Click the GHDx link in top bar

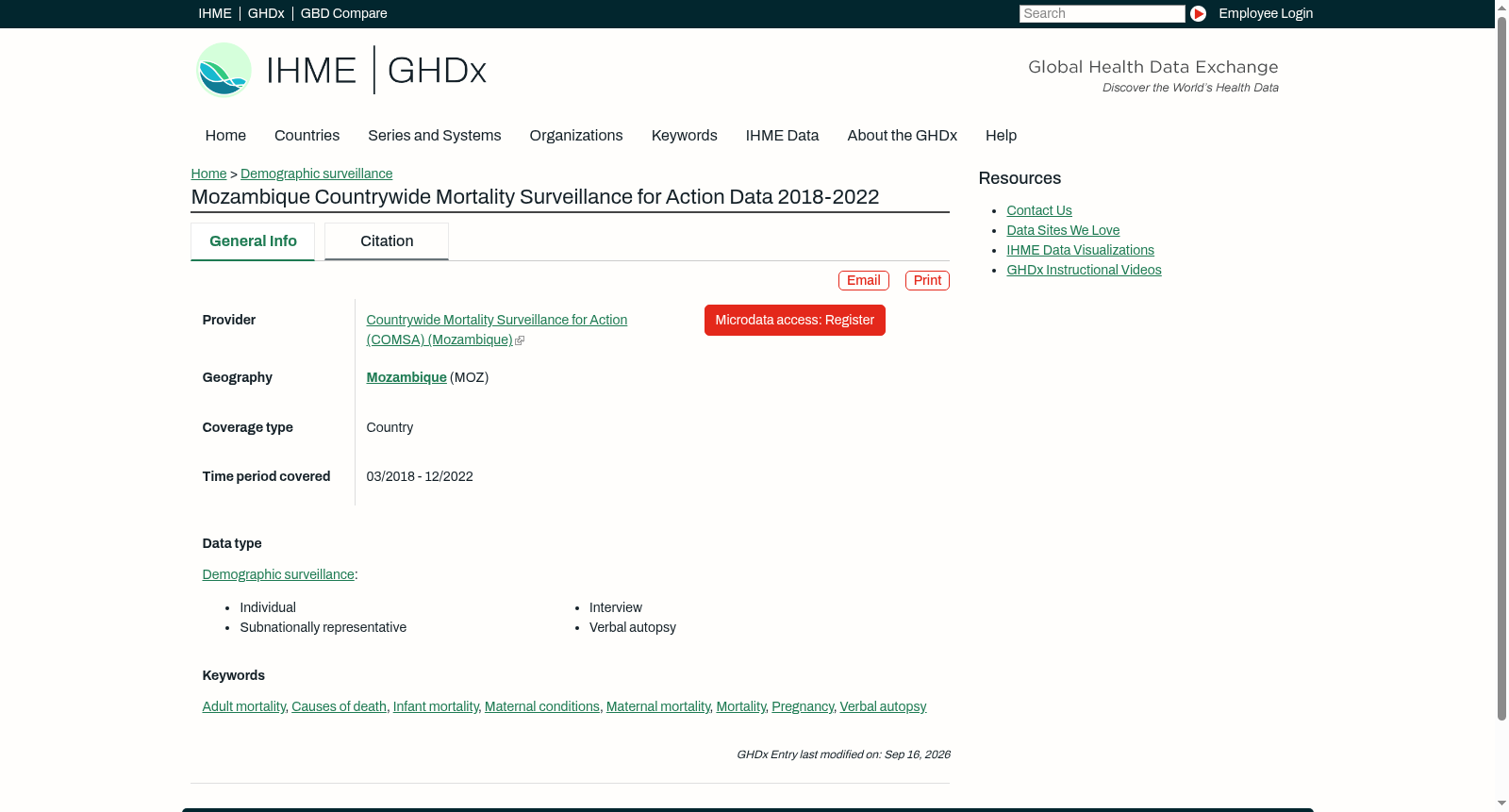(266, 13)
